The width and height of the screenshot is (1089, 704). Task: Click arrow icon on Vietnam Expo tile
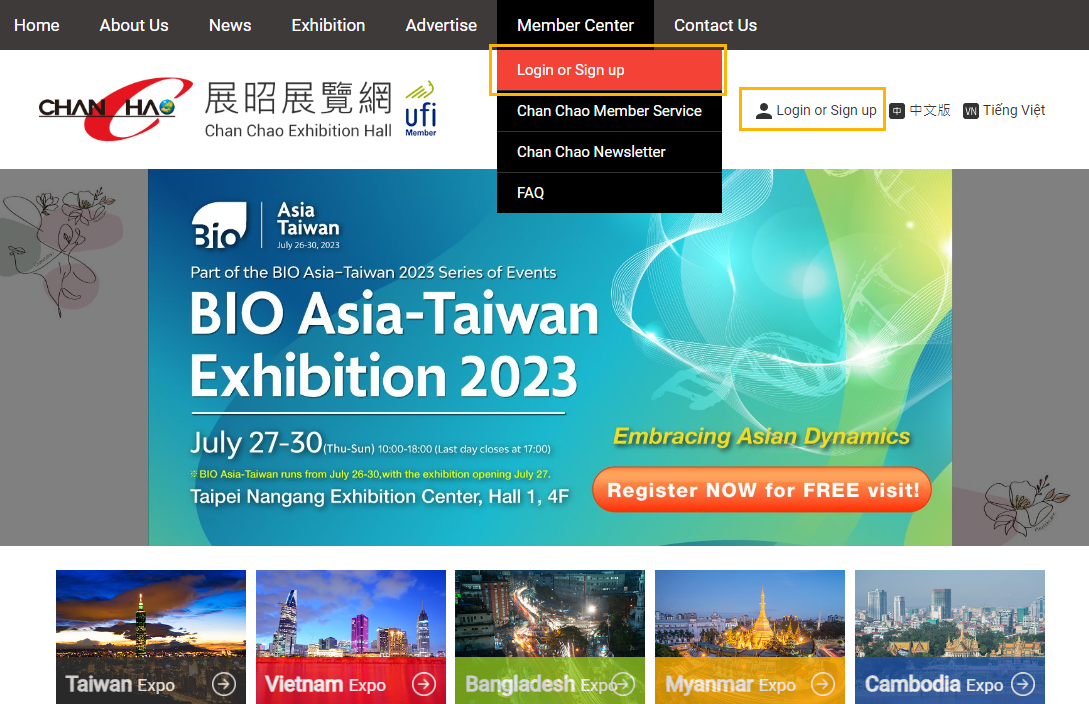click(424, 684)
